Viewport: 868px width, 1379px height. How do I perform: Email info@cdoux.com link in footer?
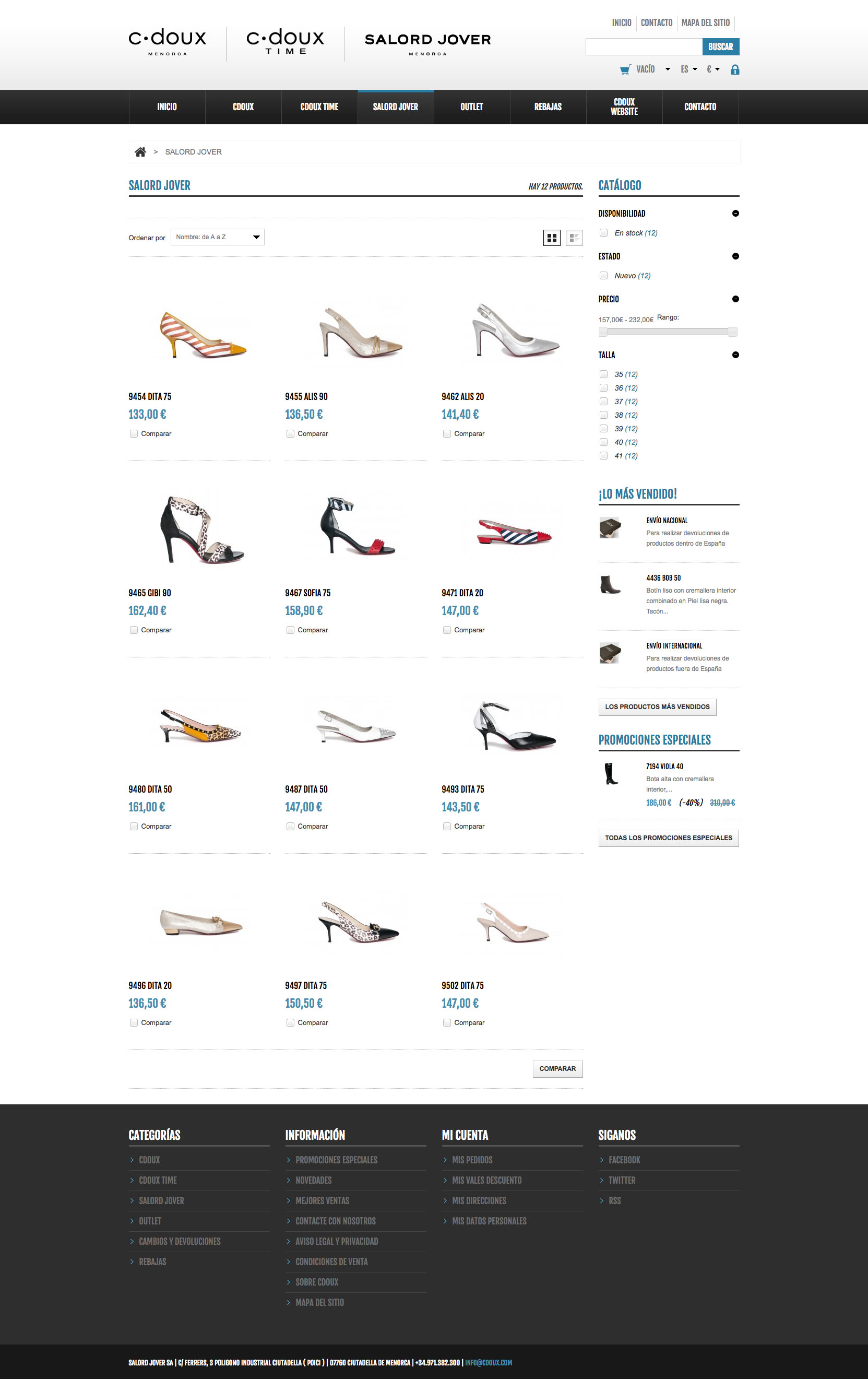coord(489,1362)
